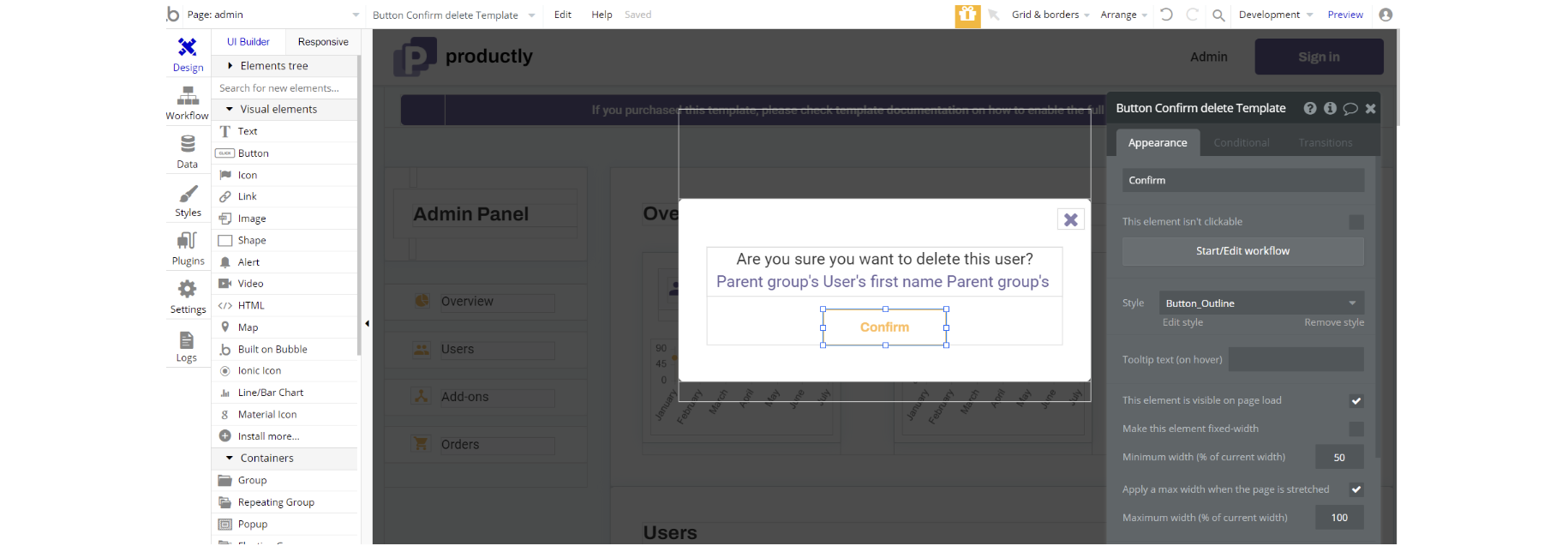Collapse the Visual elements section
The width and height of the screenshot is (1568, 552).
[x=284, y=110]
